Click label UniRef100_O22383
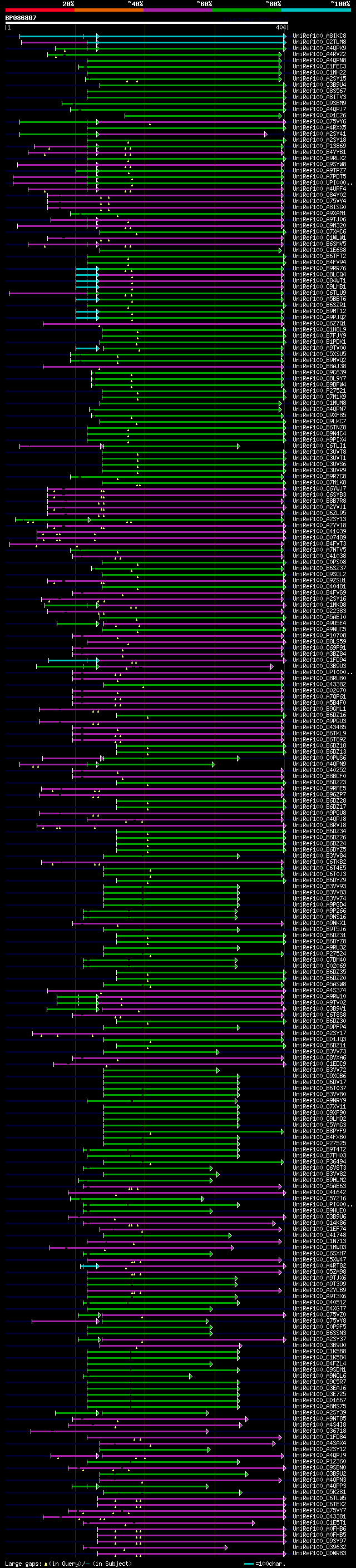The width and height of the screenshot is (356, 1568). [x=319, y=611]
